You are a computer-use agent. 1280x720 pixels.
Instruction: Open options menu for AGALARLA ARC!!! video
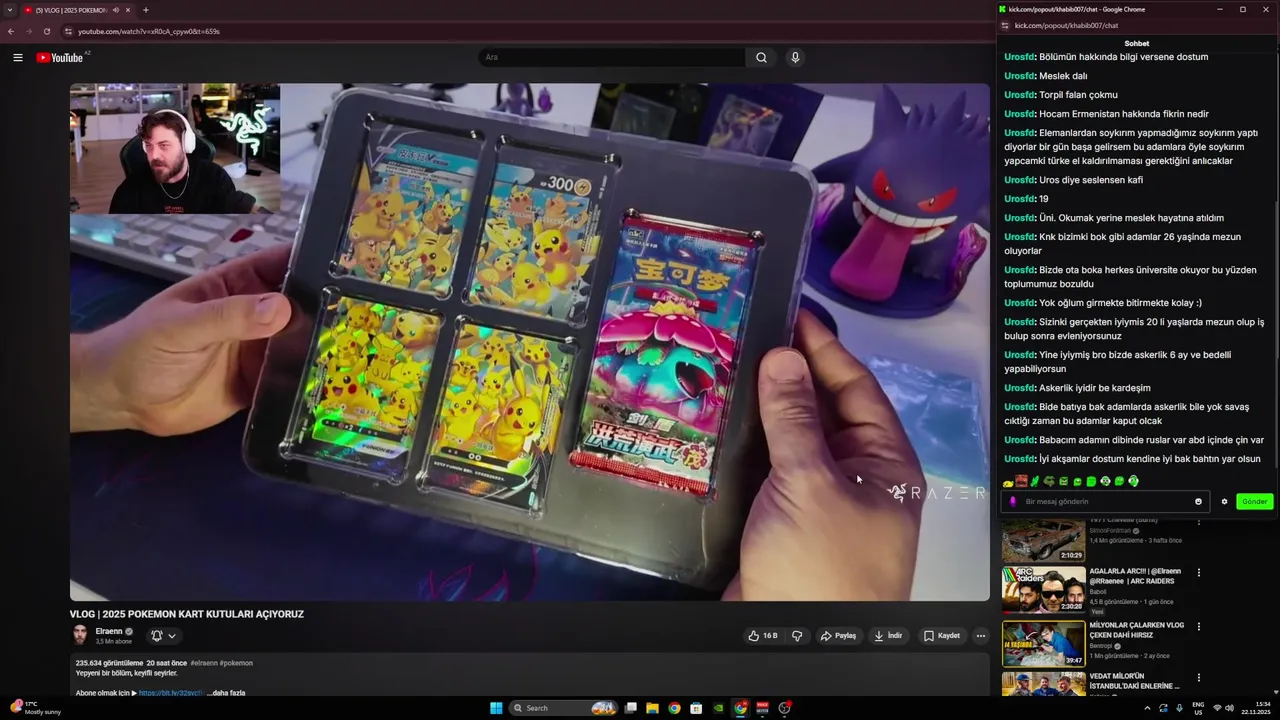[1198, 573]
